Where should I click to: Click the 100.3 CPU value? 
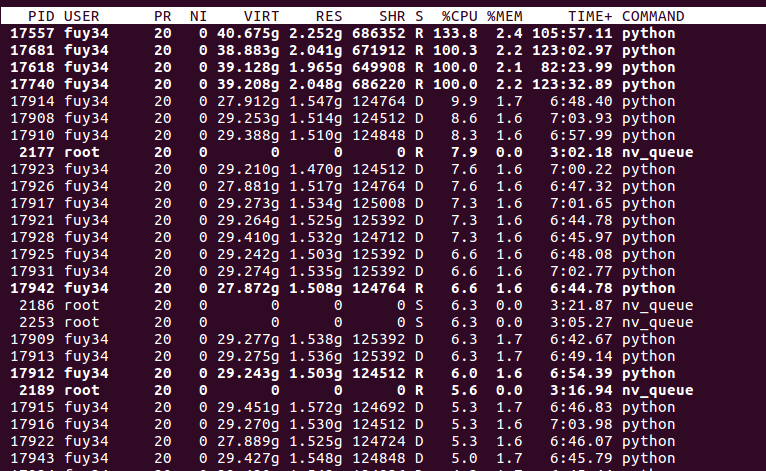click(x=455, y=50)
